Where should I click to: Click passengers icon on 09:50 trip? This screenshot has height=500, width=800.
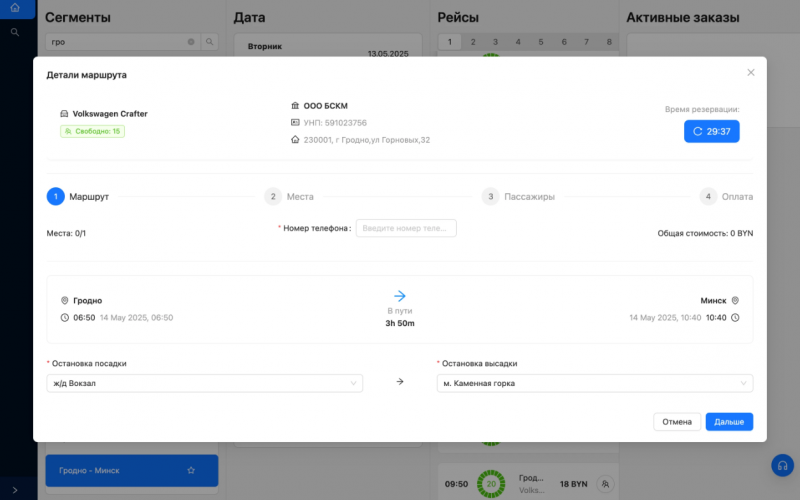[604, 483]
